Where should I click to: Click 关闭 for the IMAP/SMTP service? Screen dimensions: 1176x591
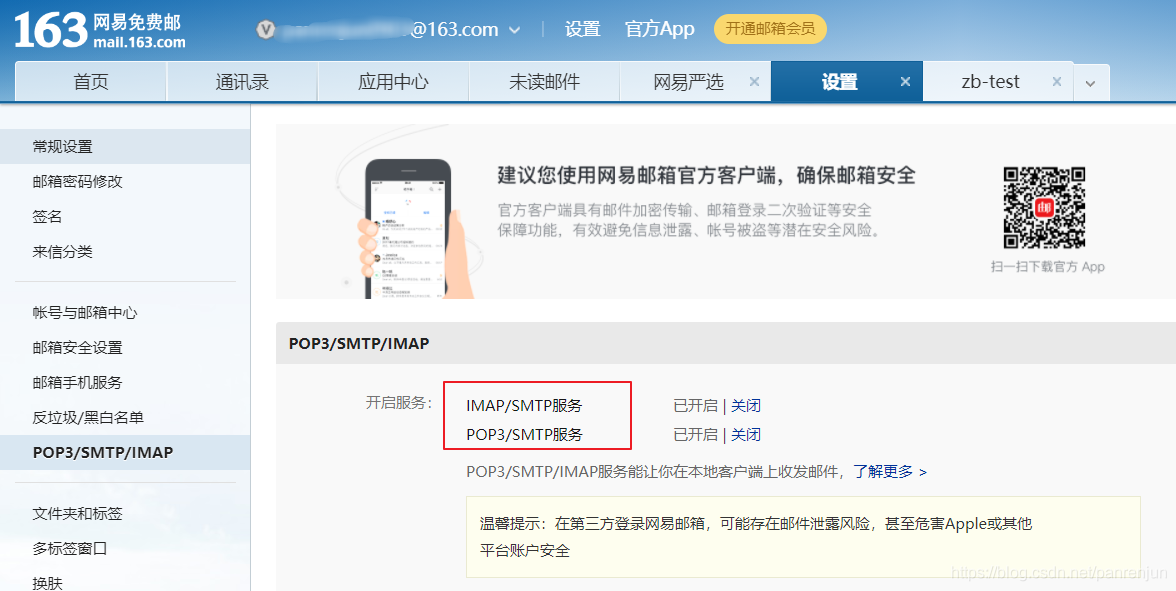[746, 406]
